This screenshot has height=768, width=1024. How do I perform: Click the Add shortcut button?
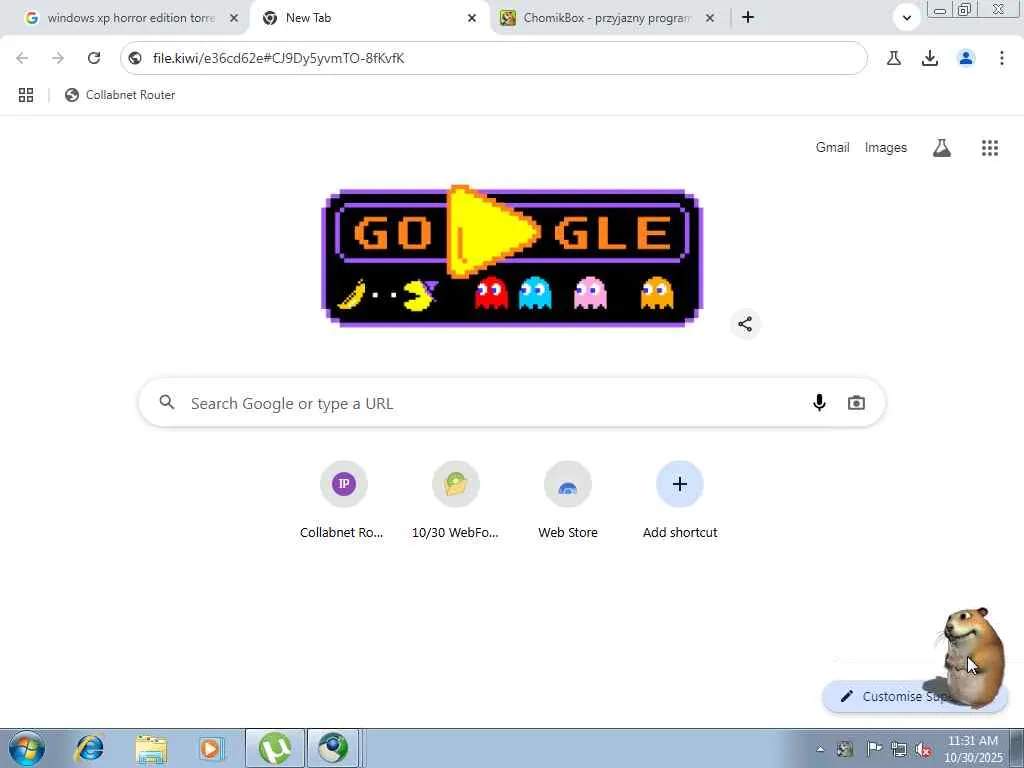point(680,500)
